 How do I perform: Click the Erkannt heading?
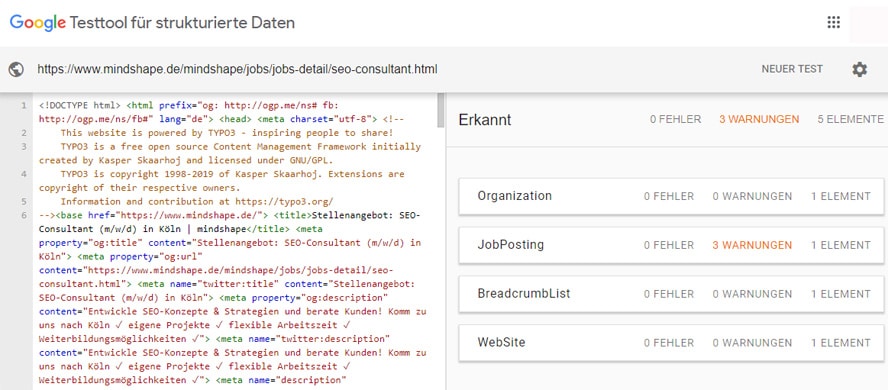tap(485, 119)
